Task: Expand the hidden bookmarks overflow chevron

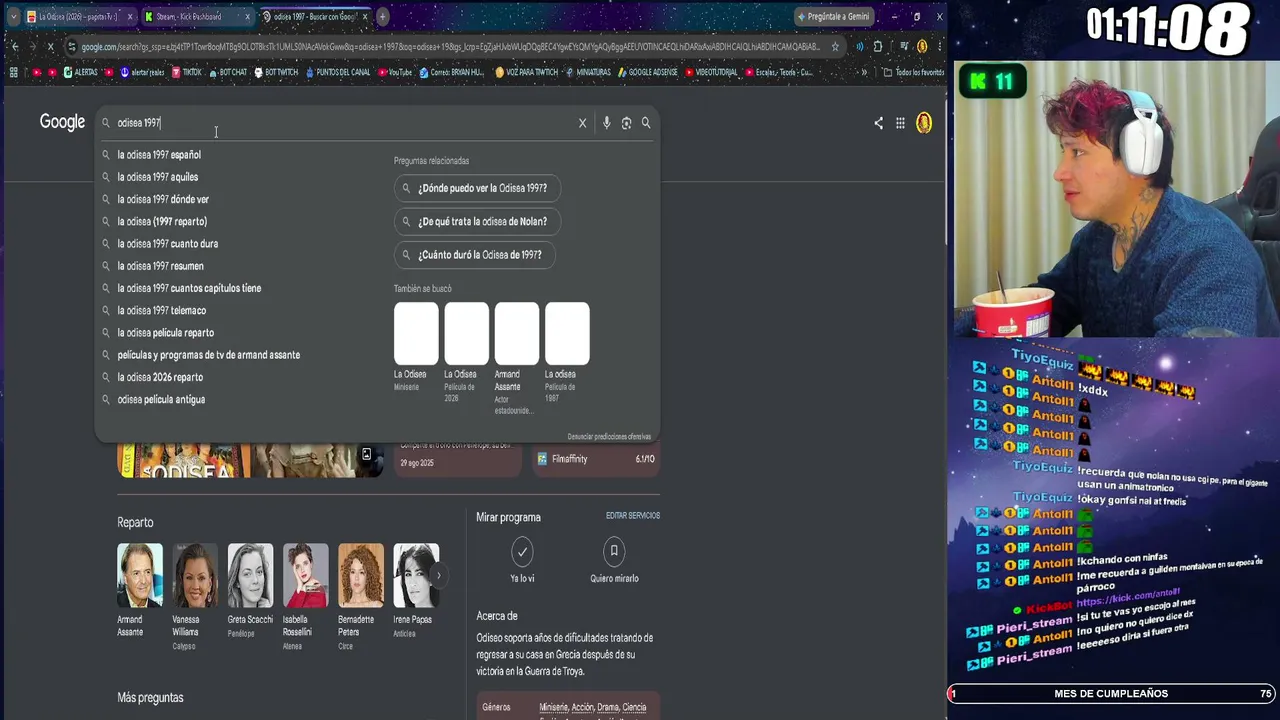Action: (864, 72)
